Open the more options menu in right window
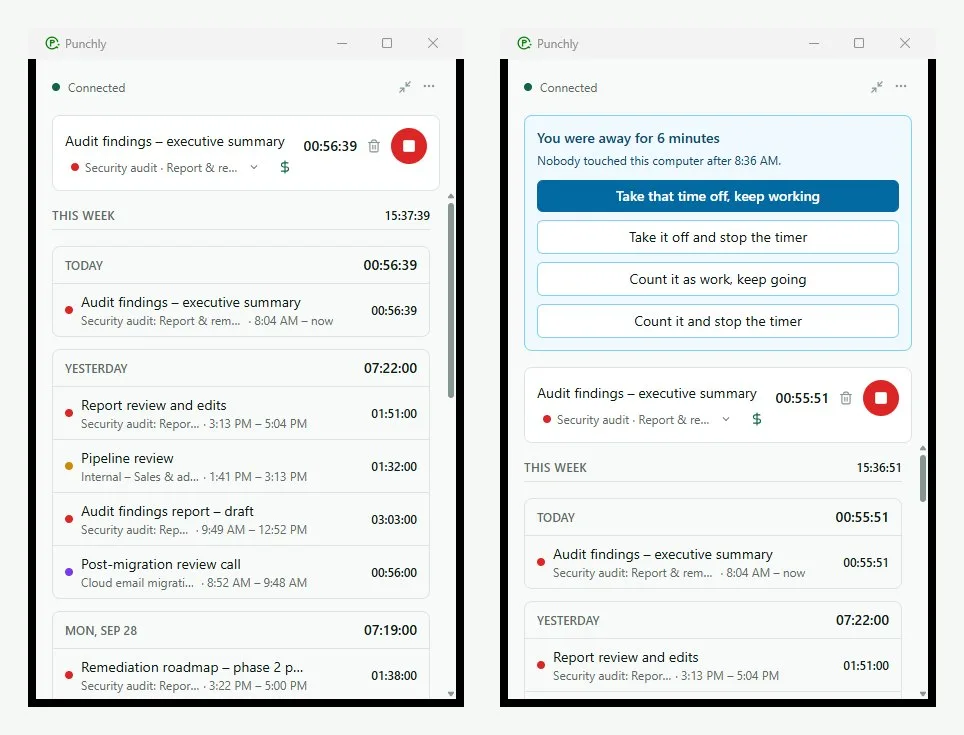 point(901,86)
